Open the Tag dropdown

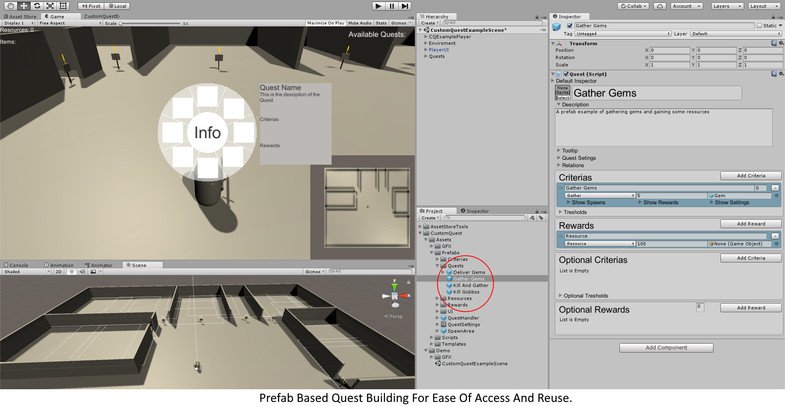(x=622, y=34)
